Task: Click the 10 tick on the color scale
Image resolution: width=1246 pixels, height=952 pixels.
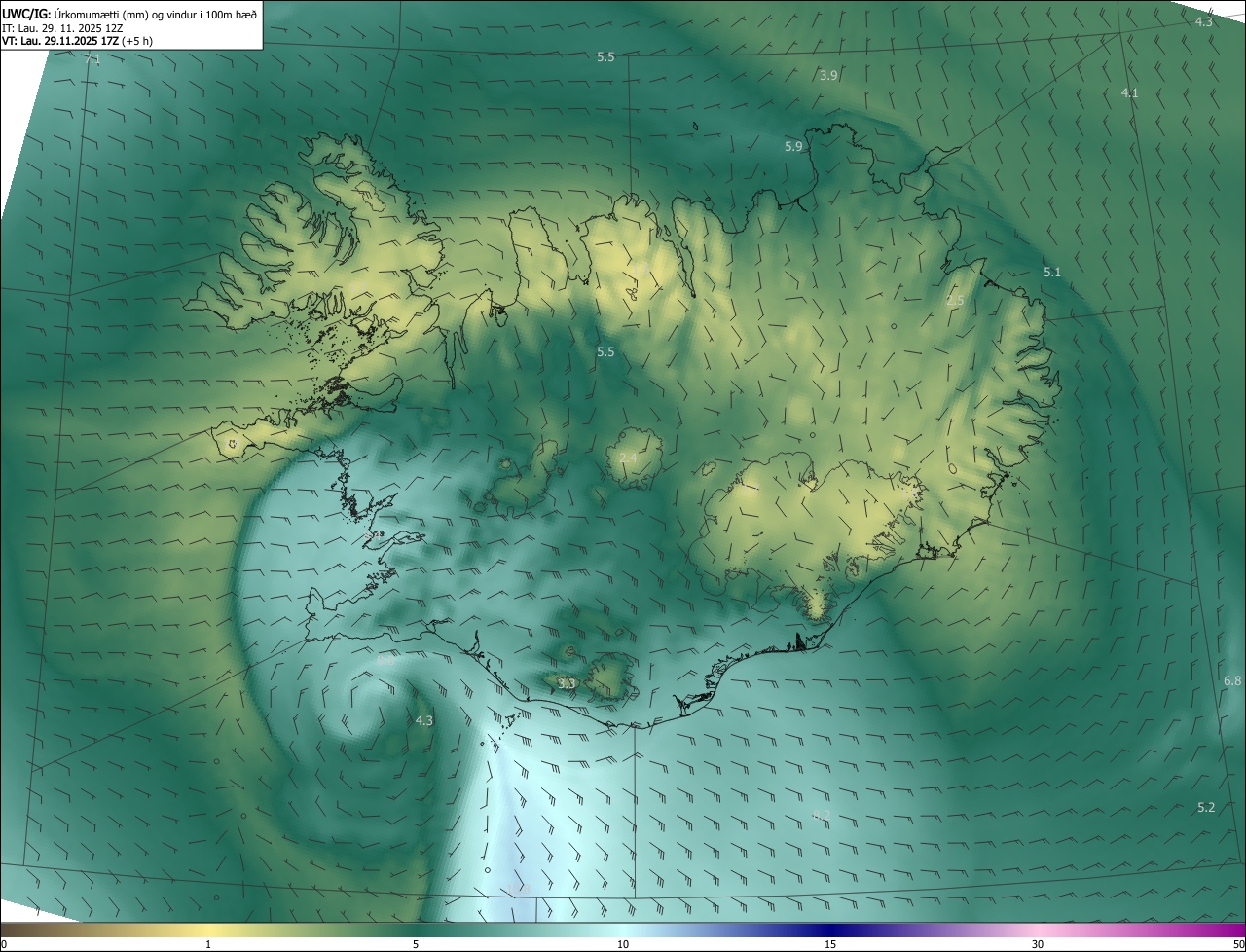Action: click(623, 944)
